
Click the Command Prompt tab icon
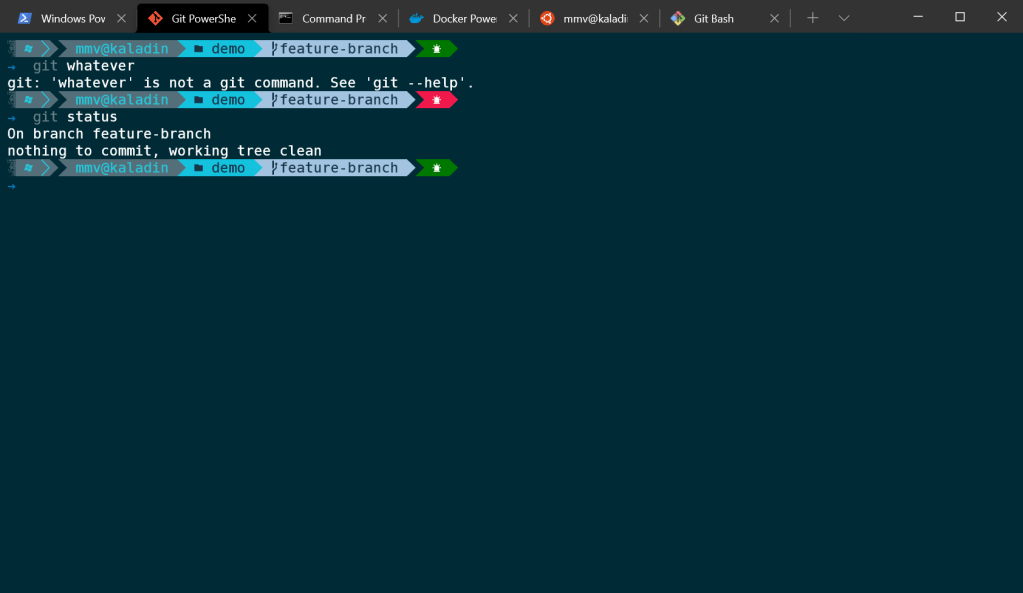pos(286,18)
